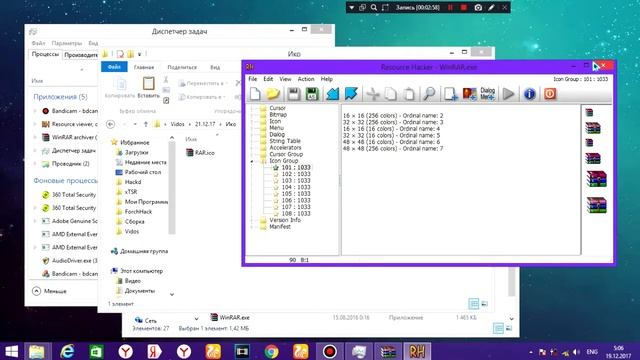Select the Cursor folder in resource tree
640x360 pixels.
[277, 108]
